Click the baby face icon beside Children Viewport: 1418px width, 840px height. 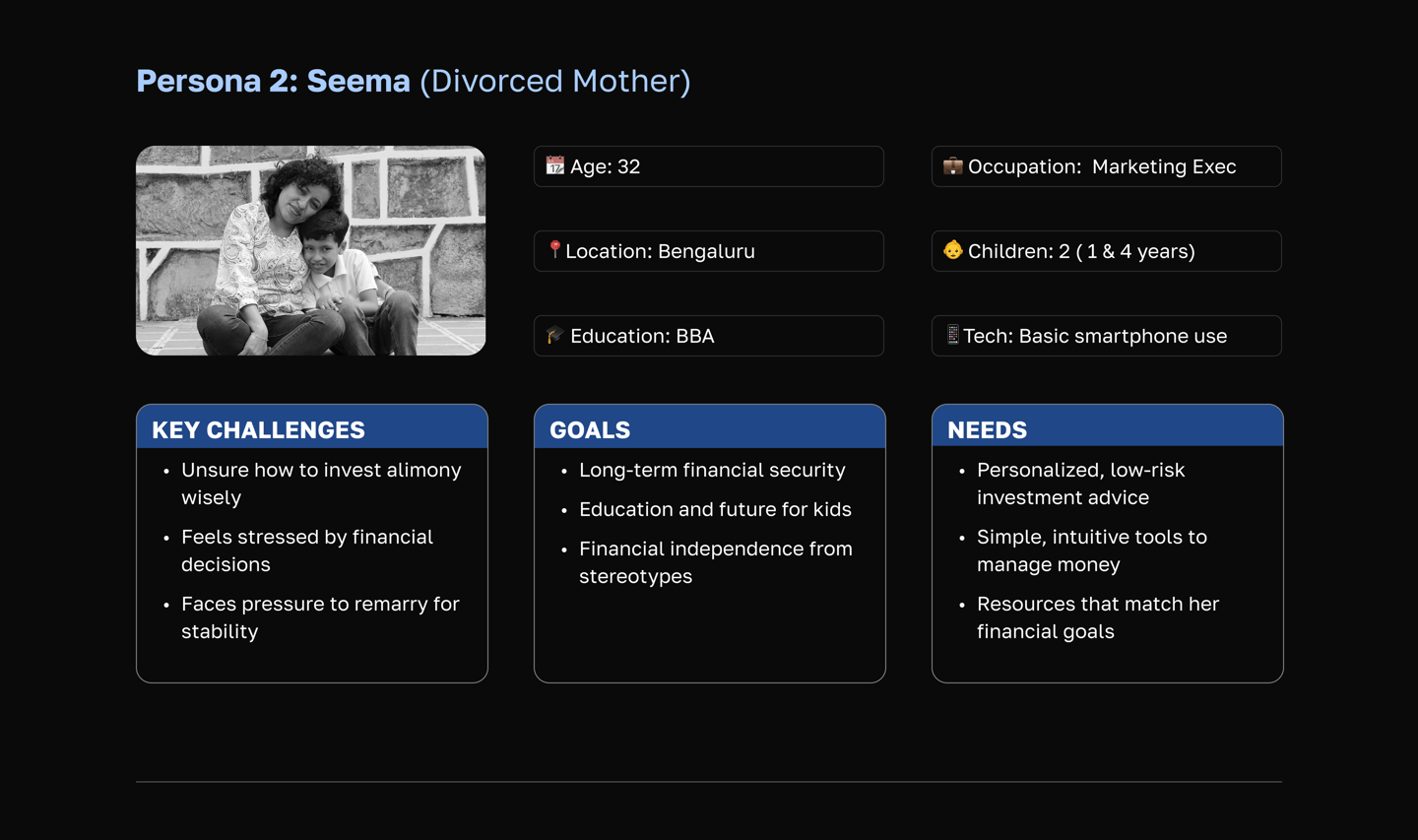coord(952,250)
